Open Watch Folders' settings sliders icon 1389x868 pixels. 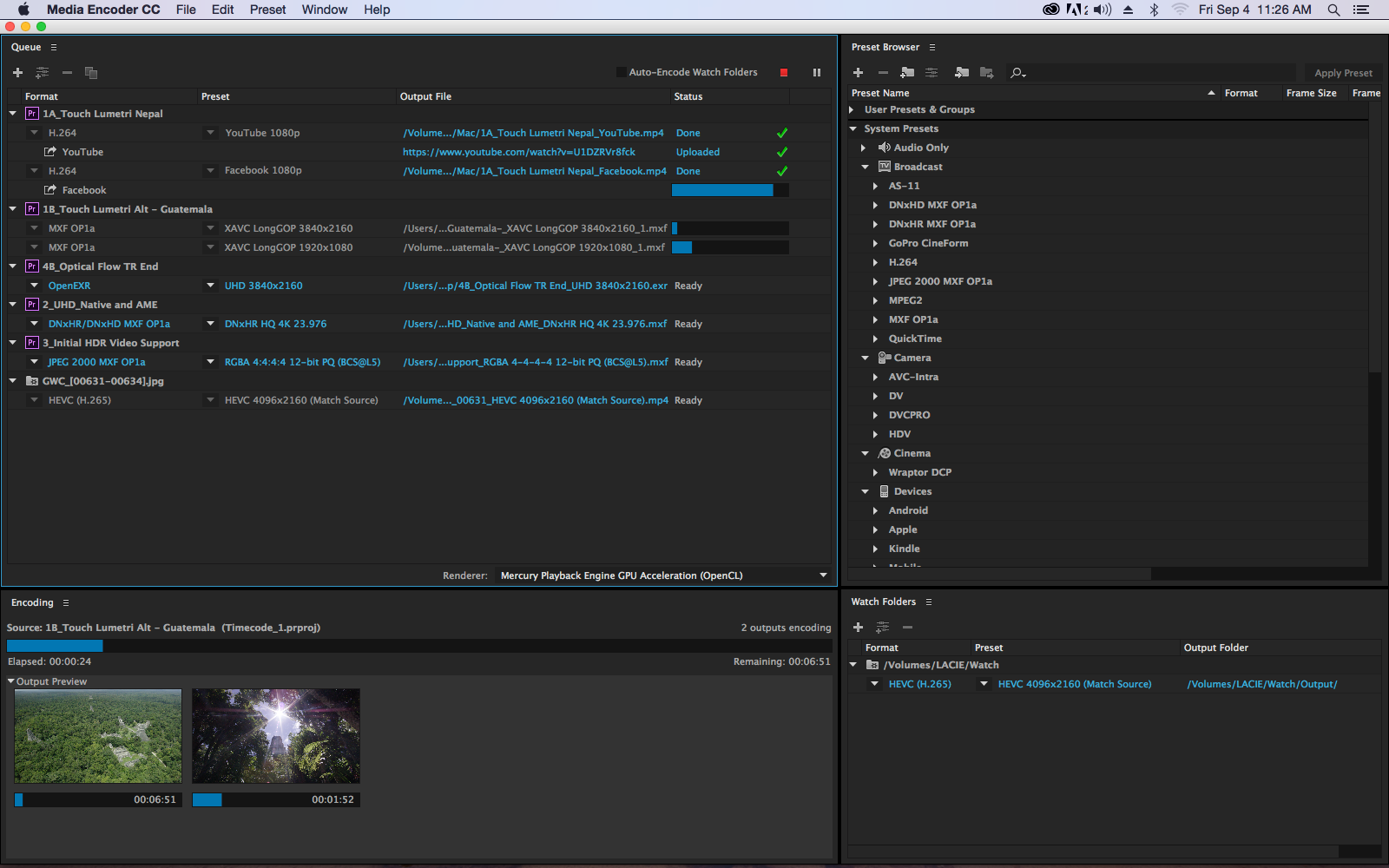click(x=882, y=627)
